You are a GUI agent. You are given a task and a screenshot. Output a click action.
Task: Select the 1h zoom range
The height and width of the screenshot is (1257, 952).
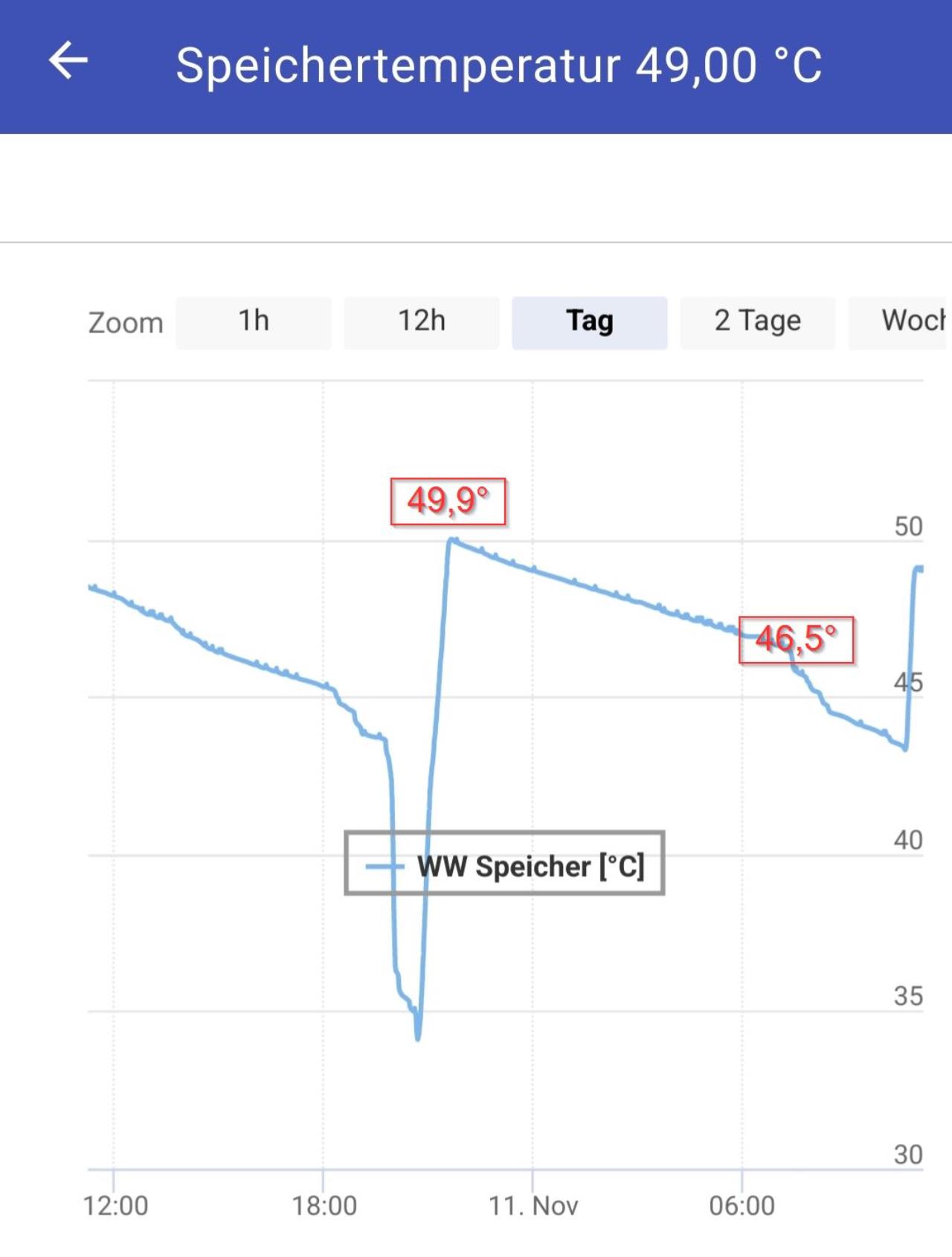(254, 323)
